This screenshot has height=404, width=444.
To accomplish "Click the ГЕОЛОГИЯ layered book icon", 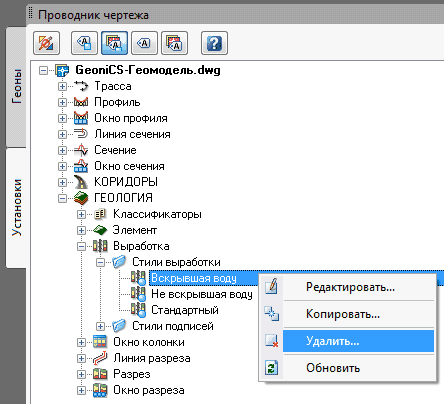I will click(x=81, y=198).
